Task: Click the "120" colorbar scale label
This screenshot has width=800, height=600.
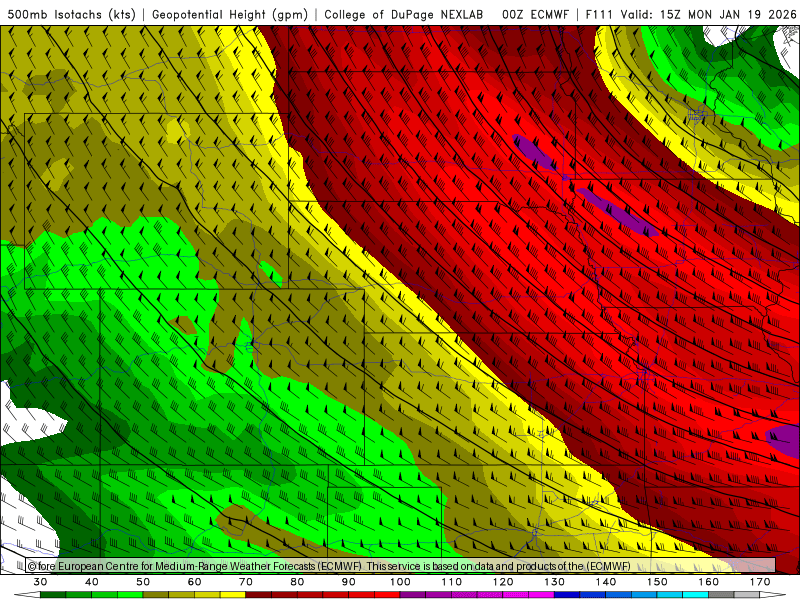Action: point(503,582)
